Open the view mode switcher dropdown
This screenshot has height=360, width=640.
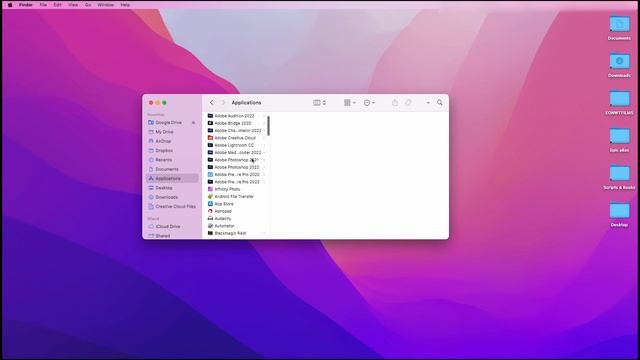click(319, 103)
